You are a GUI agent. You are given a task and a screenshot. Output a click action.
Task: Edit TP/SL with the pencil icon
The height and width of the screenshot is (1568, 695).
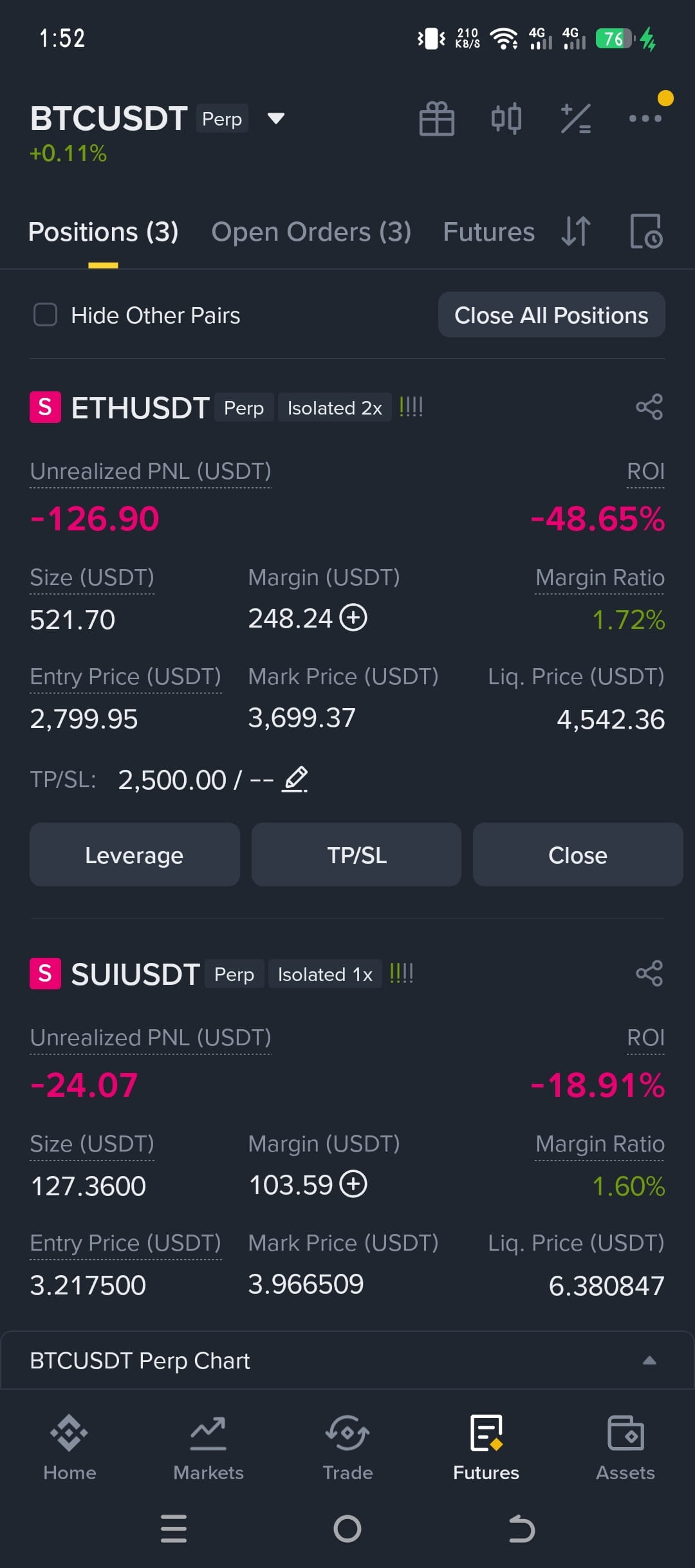coord(295,779)
